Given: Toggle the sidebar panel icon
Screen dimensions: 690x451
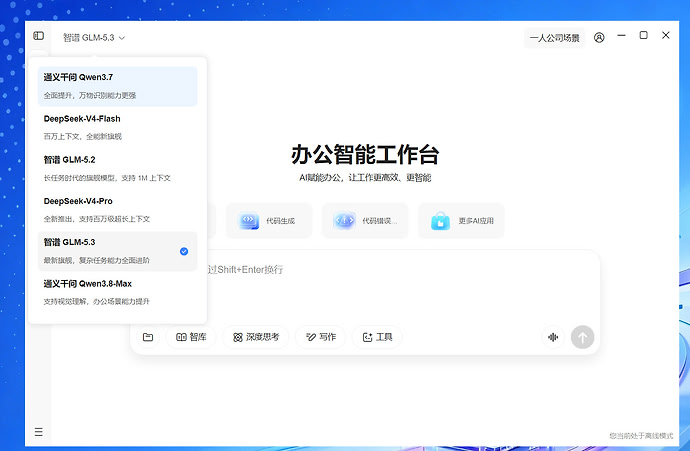Looking at the screenshot, I should (x=39, y=36).
